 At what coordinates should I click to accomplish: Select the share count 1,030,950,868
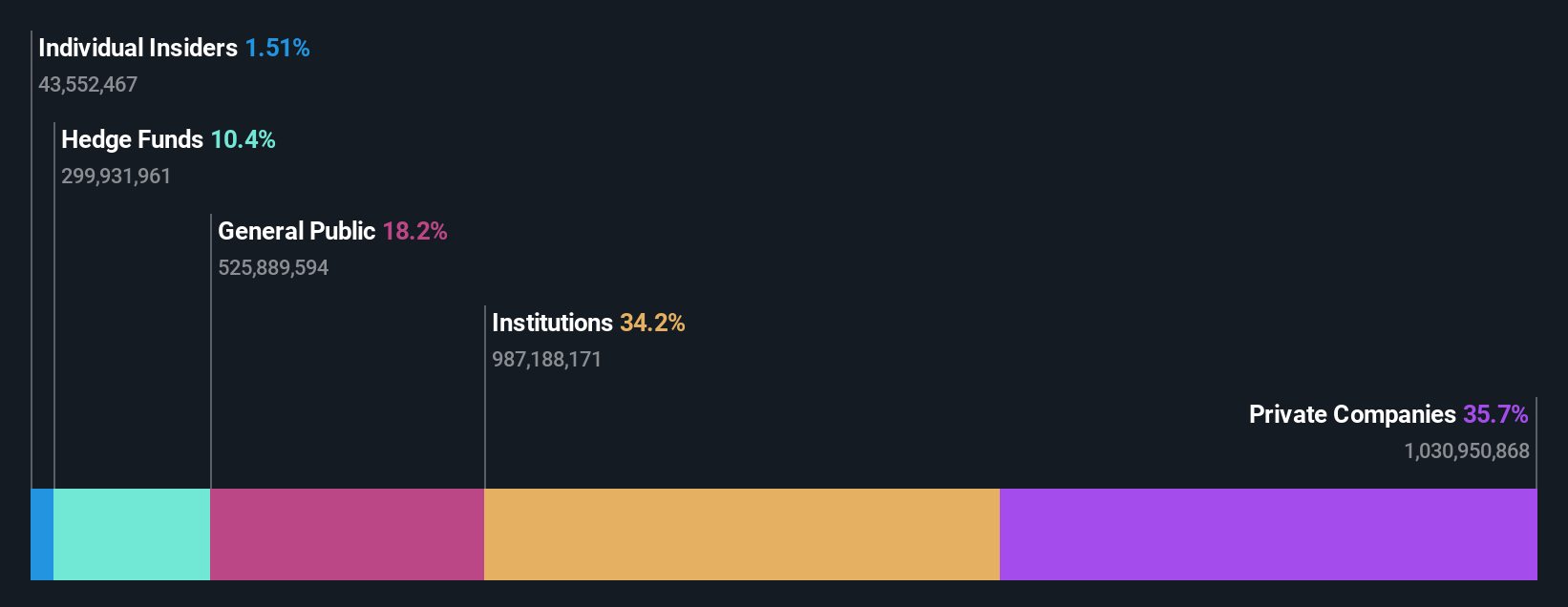pos(1466,451)
